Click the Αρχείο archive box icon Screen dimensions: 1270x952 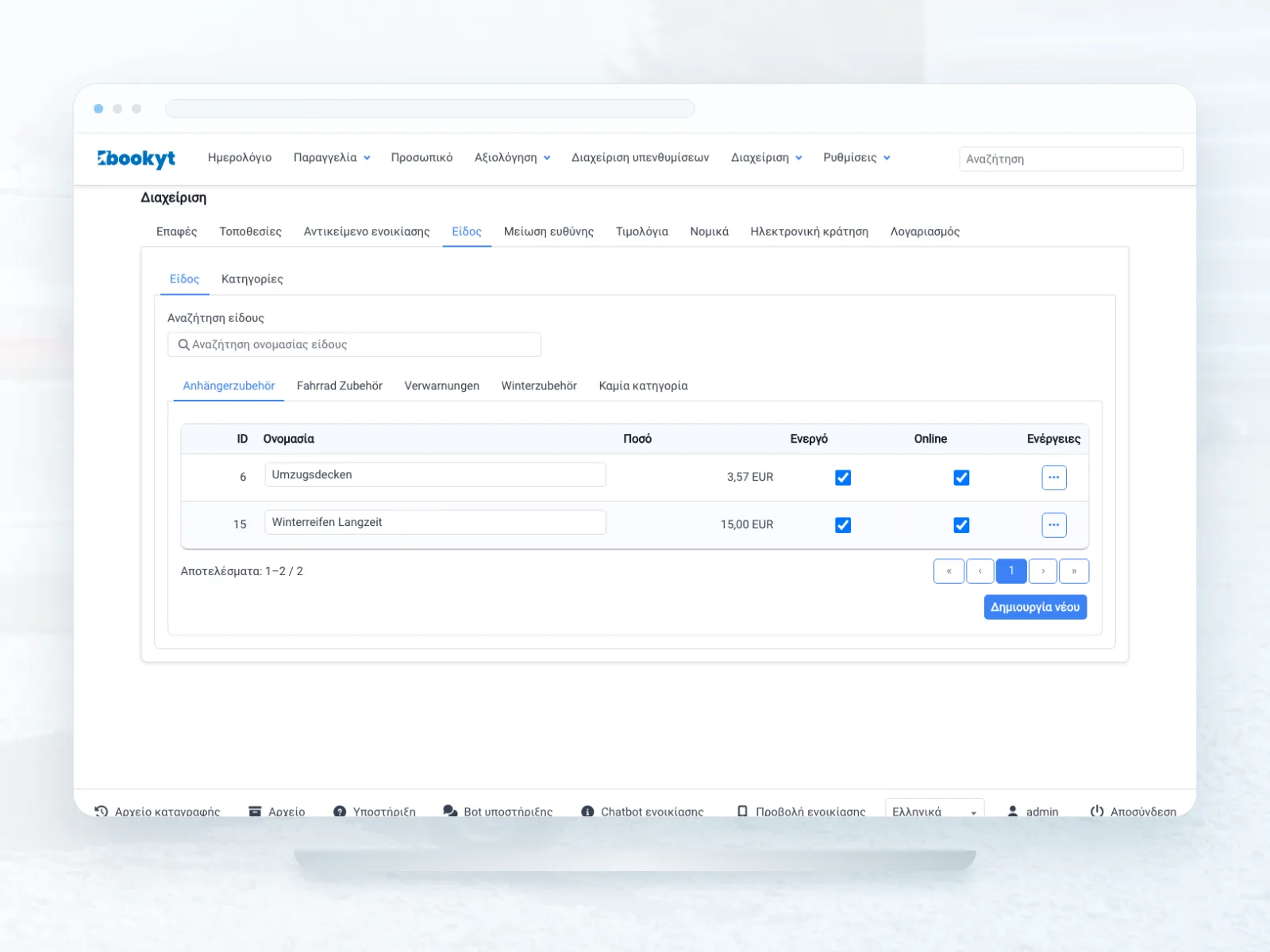[255, 811]
